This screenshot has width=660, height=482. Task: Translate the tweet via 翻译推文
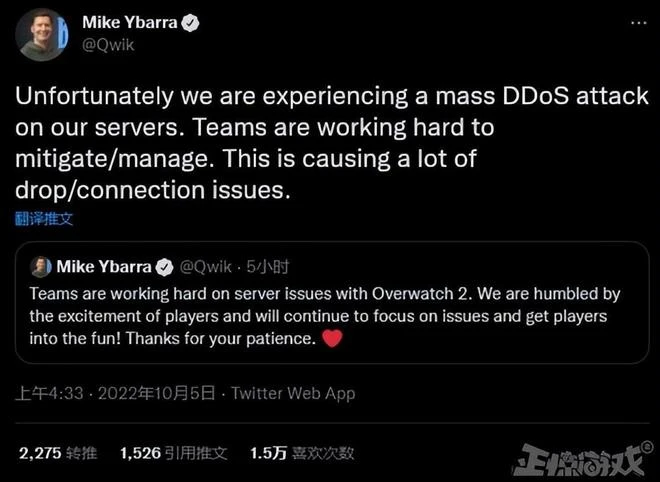pyautogui.click(x=43, y=218)
